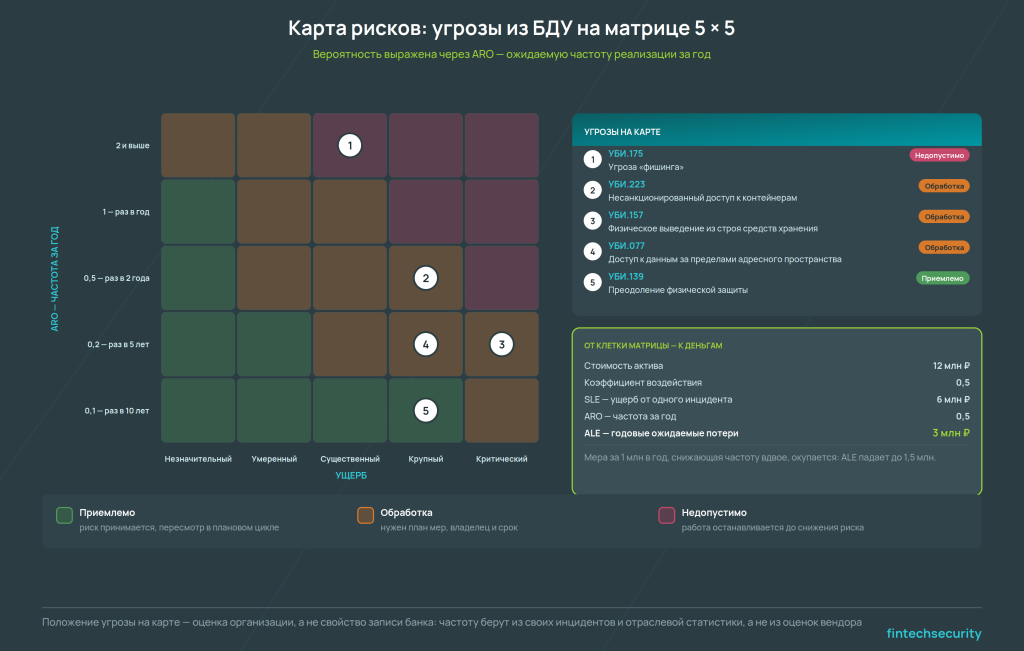Click column label 'Крупный'
Image resolution: width=1024 pixels, height=651 pixels.
tap(426, 459)
